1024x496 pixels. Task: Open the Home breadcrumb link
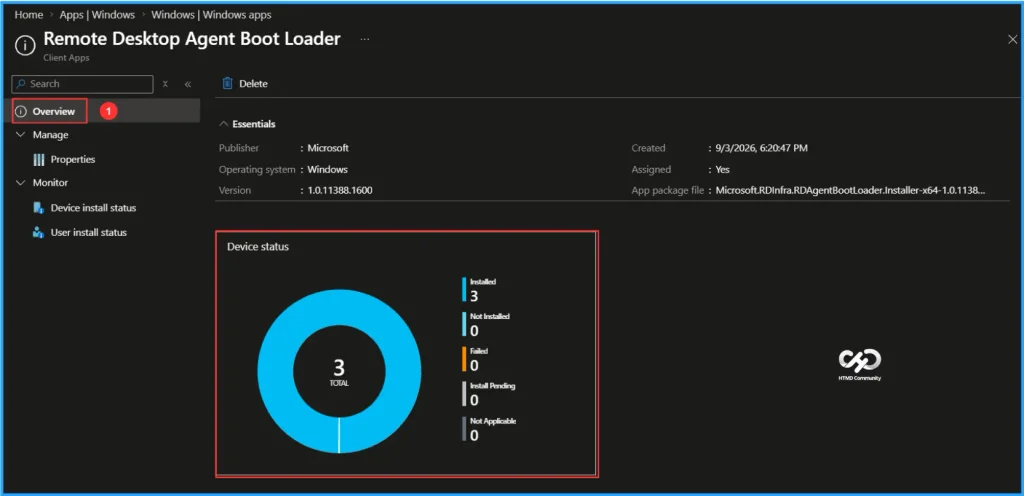click(29, 14)
